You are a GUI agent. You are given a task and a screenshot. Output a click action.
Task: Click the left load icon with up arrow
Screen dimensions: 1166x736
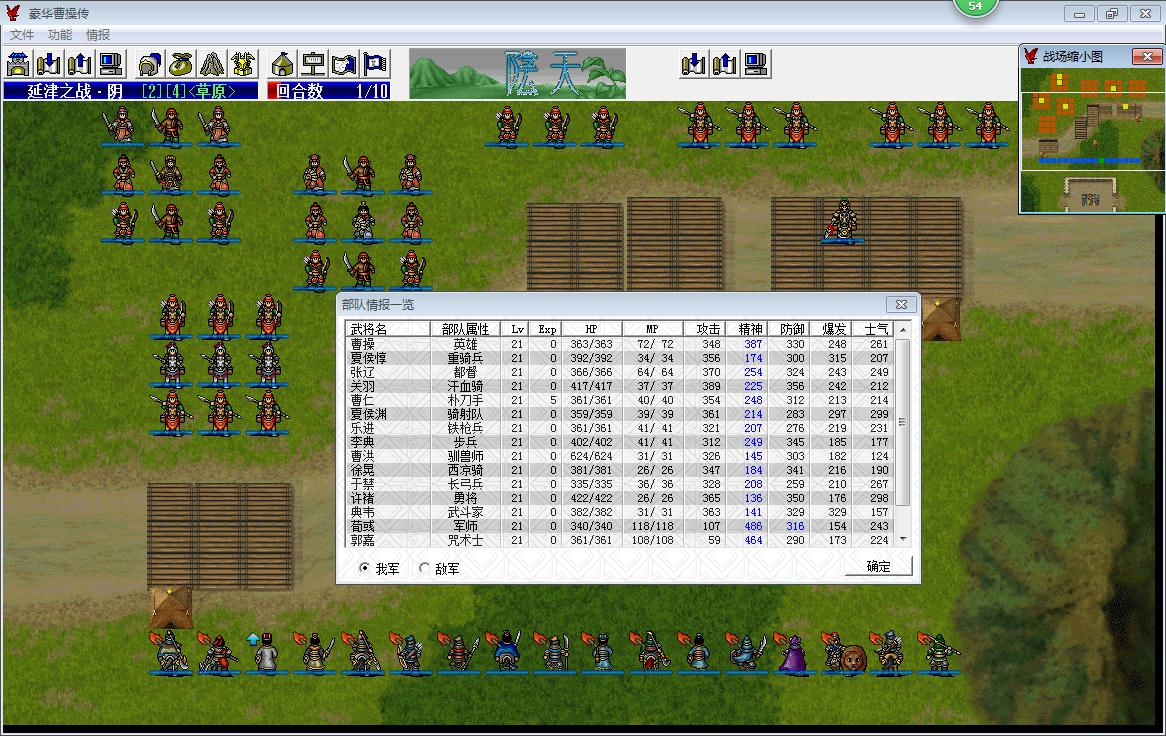80,65
